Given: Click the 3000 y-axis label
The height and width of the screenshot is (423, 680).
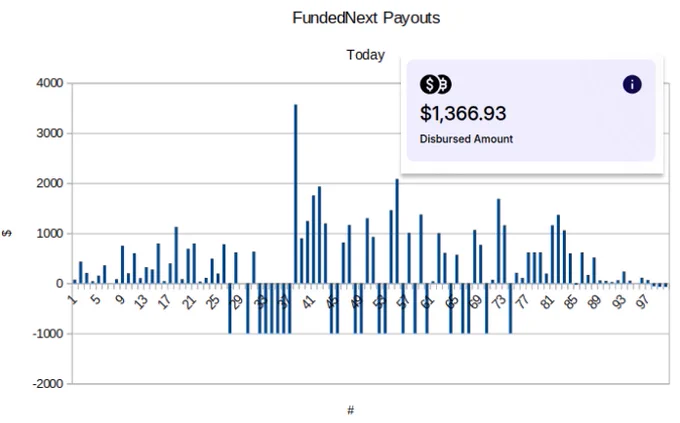Looking at the screenshot, I should coord(50,133).
